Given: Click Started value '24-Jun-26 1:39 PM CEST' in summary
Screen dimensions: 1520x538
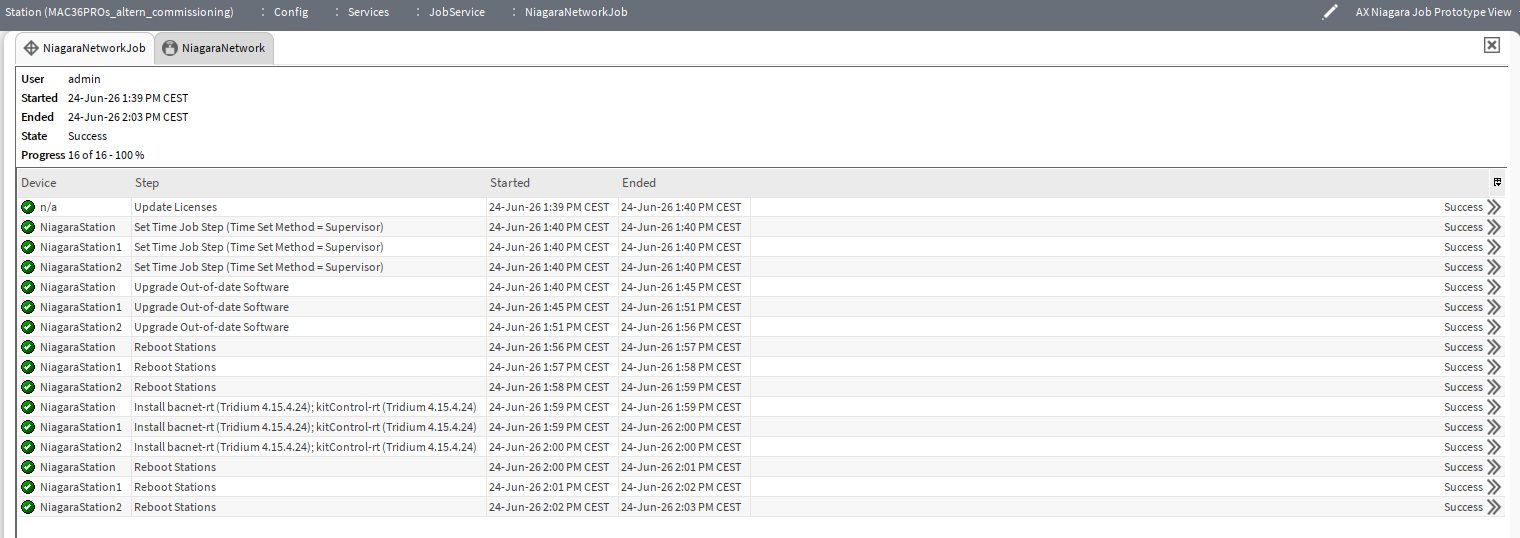Looking at the screenshot, I should pos(128,98).
